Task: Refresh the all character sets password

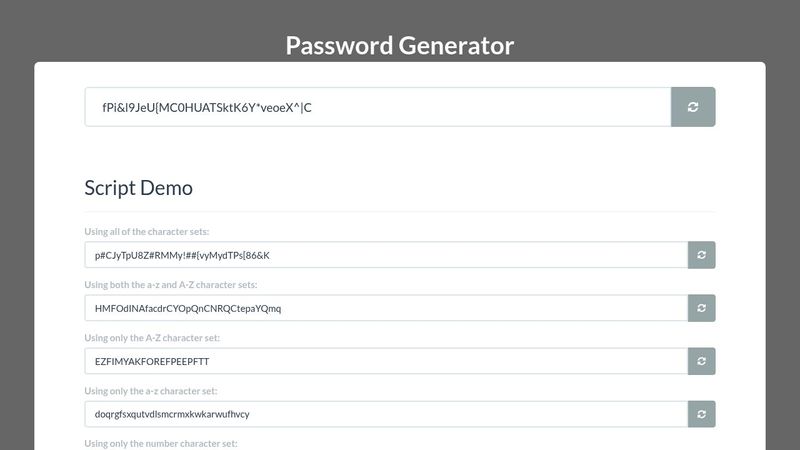Action: click(702, 255)
